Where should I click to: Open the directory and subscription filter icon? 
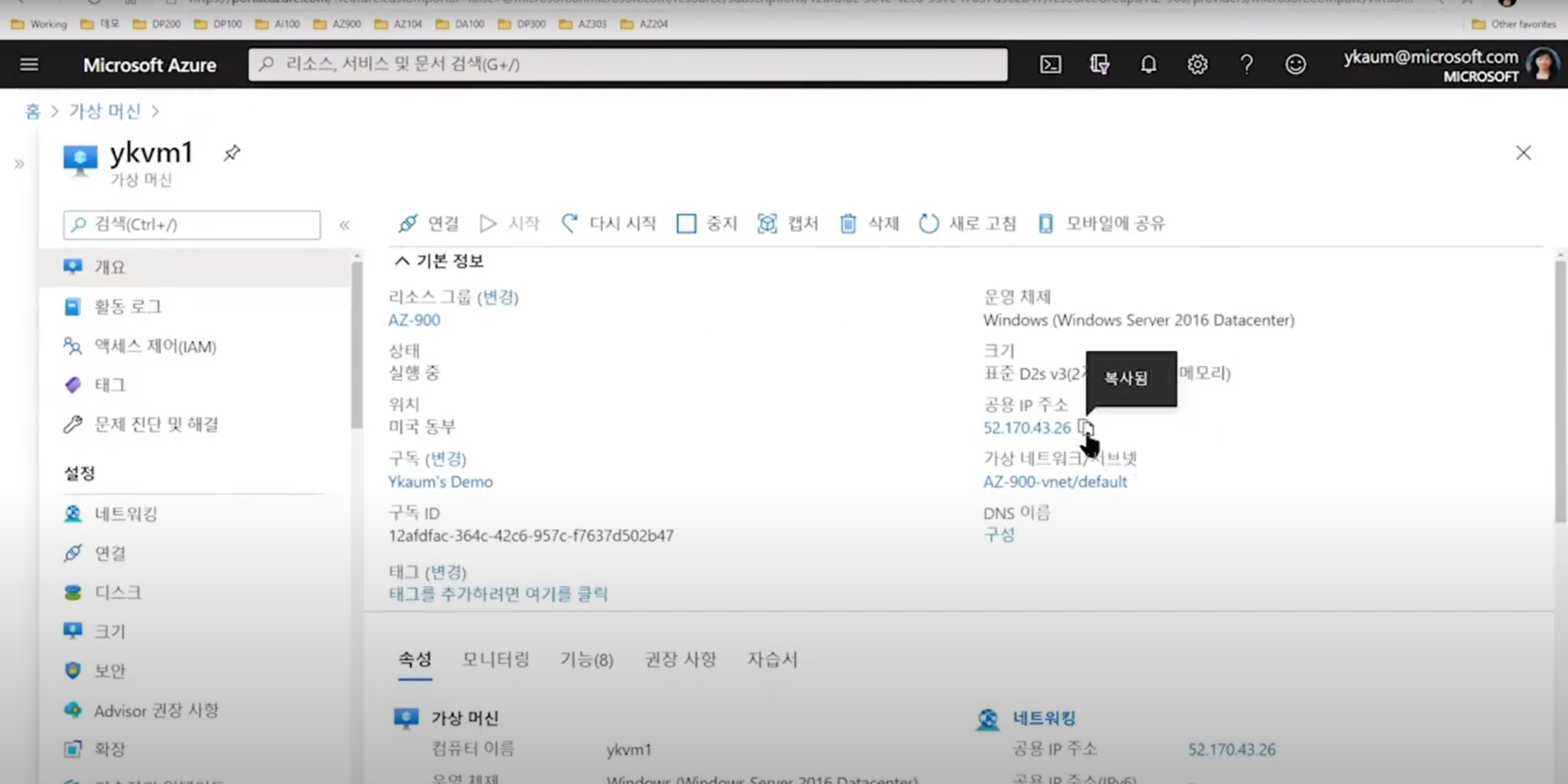coord(1099,64)
